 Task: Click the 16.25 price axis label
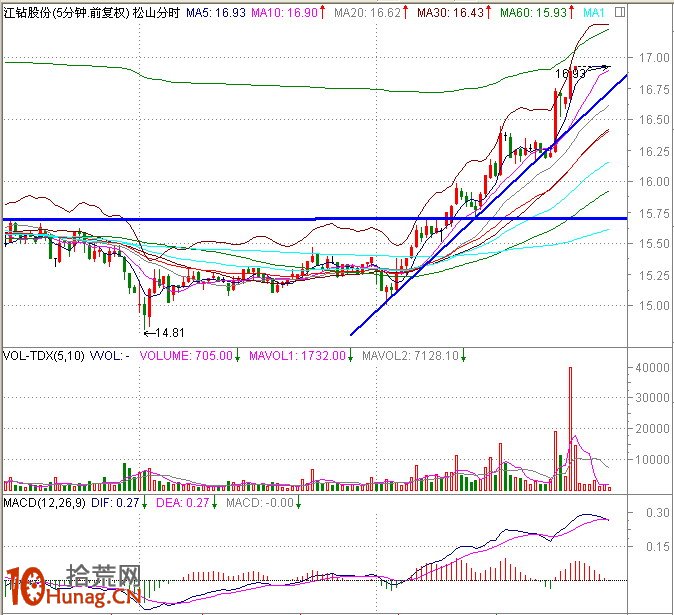pos(654,151)
